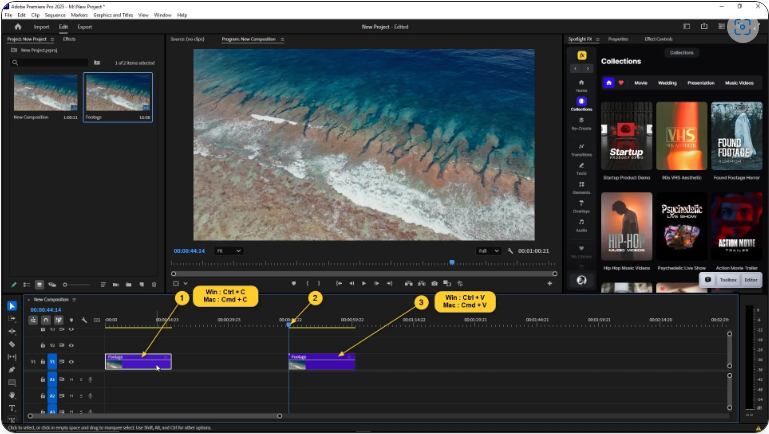Add a marker in Program monitor
The image size is (769, 434).
(x=294, y=283)
